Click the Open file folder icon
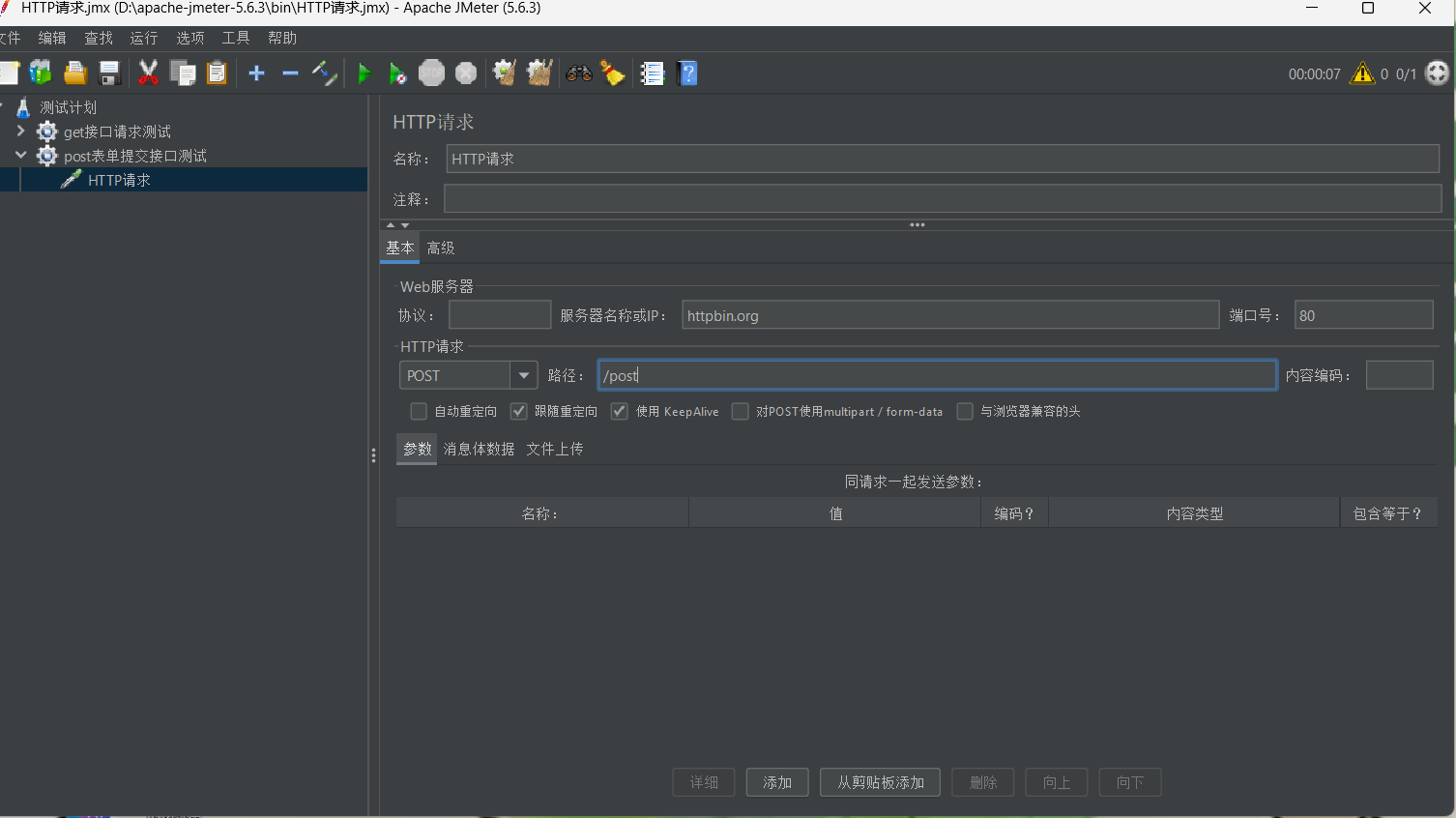Viewport: 1456px width, 818px height. 75,73
